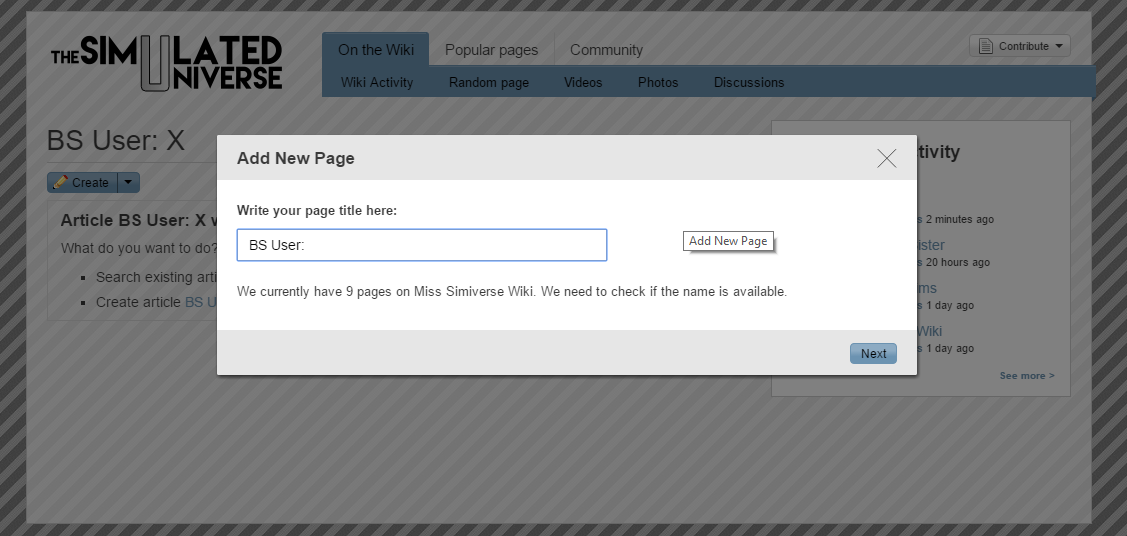
Task: Click the pencil icon on Create button
Action: (x=60, y=182)
